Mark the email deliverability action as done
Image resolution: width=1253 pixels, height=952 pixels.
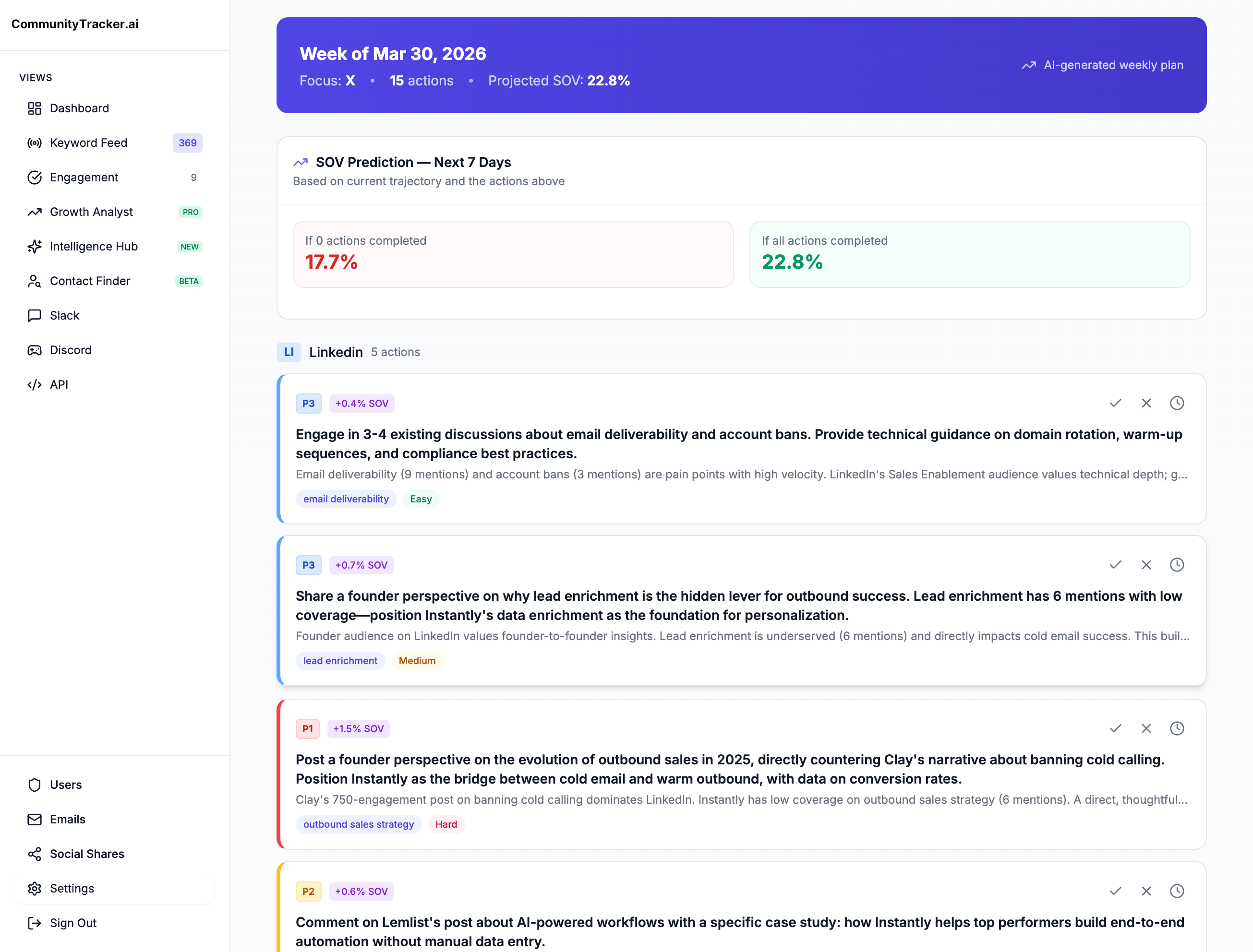click(x=1115, y=403)
